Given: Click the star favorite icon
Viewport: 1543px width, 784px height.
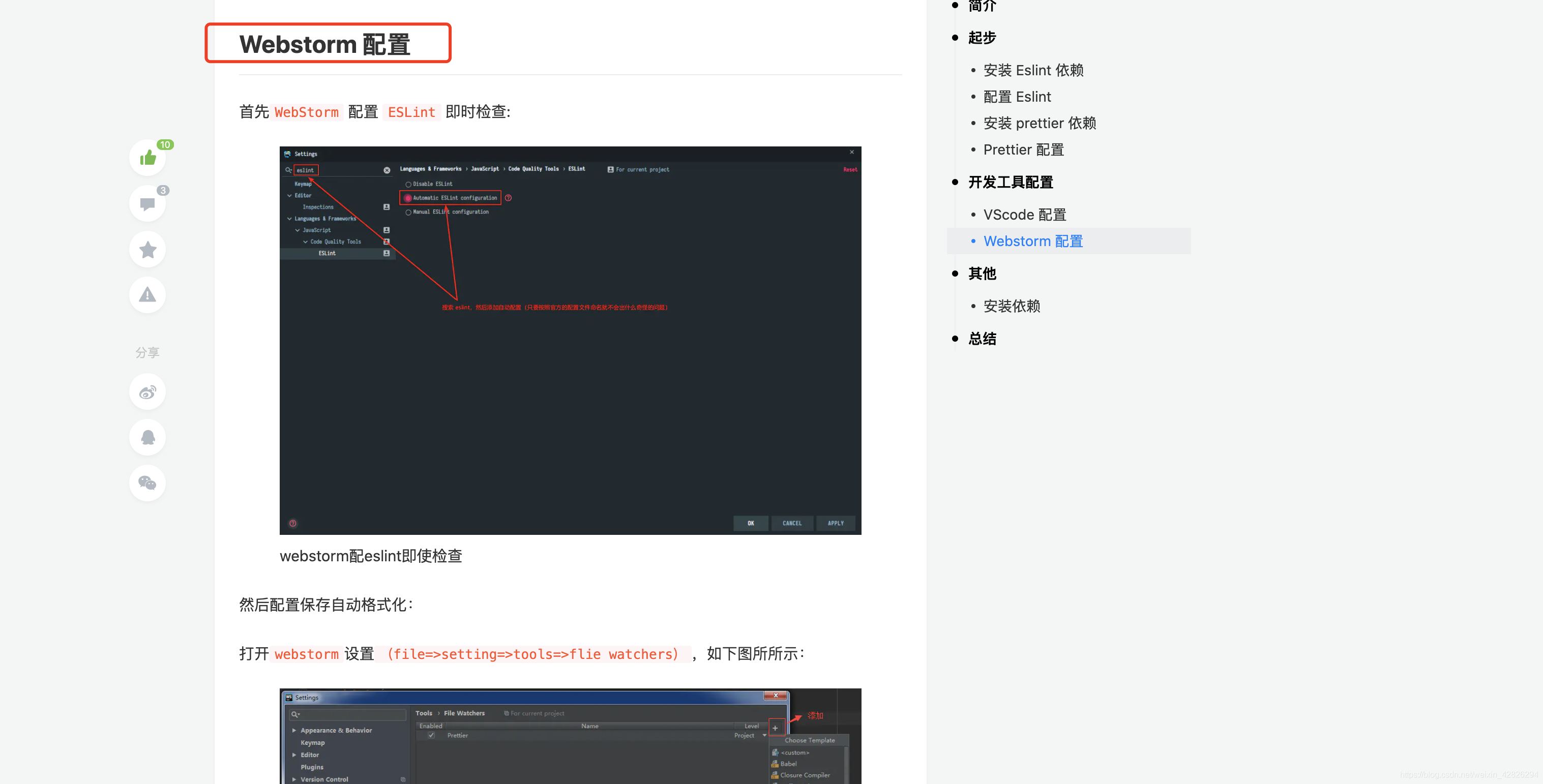Looking at the screenshot, I should coord(147,249).
